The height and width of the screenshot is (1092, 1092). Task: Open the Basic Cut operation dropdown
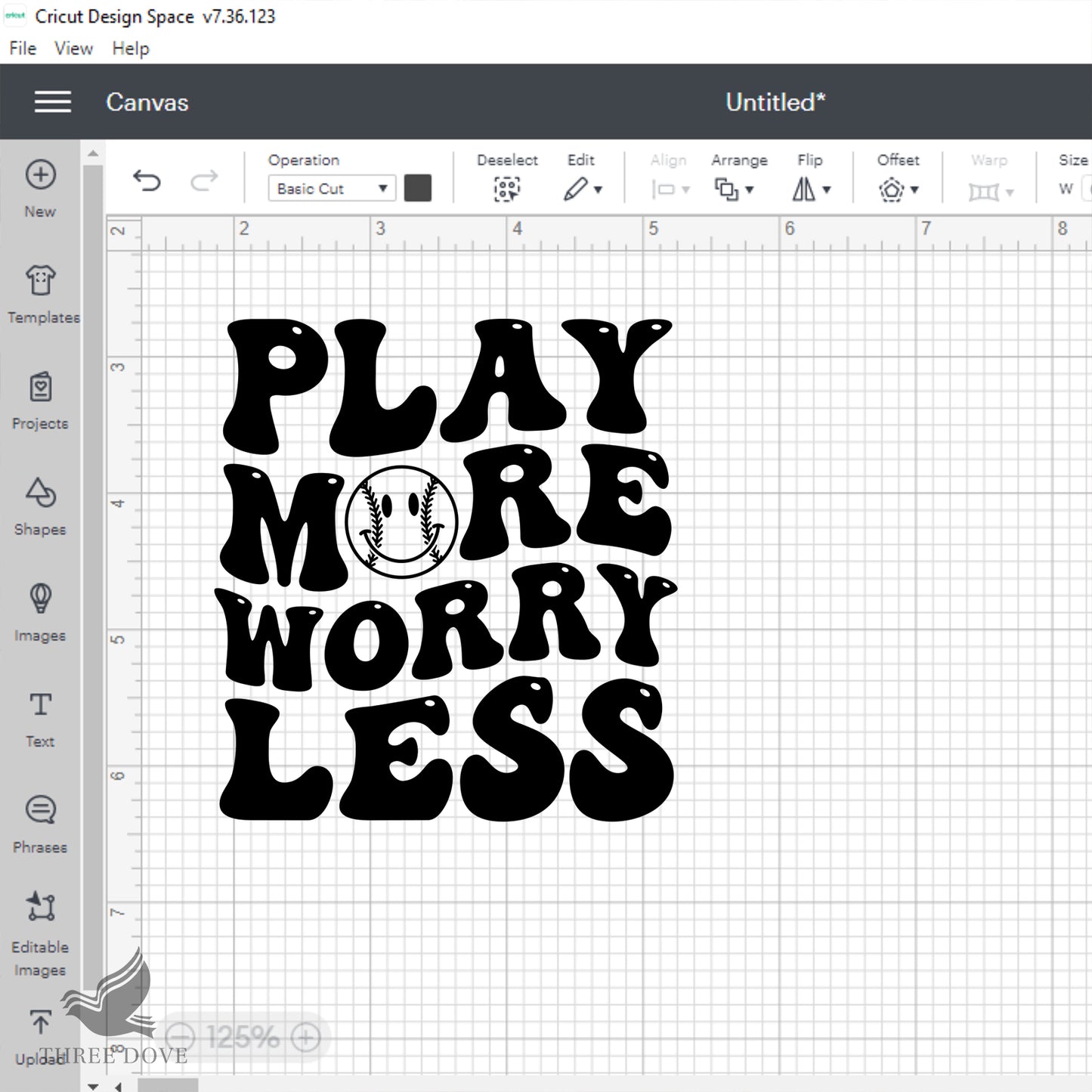[331, 188]
